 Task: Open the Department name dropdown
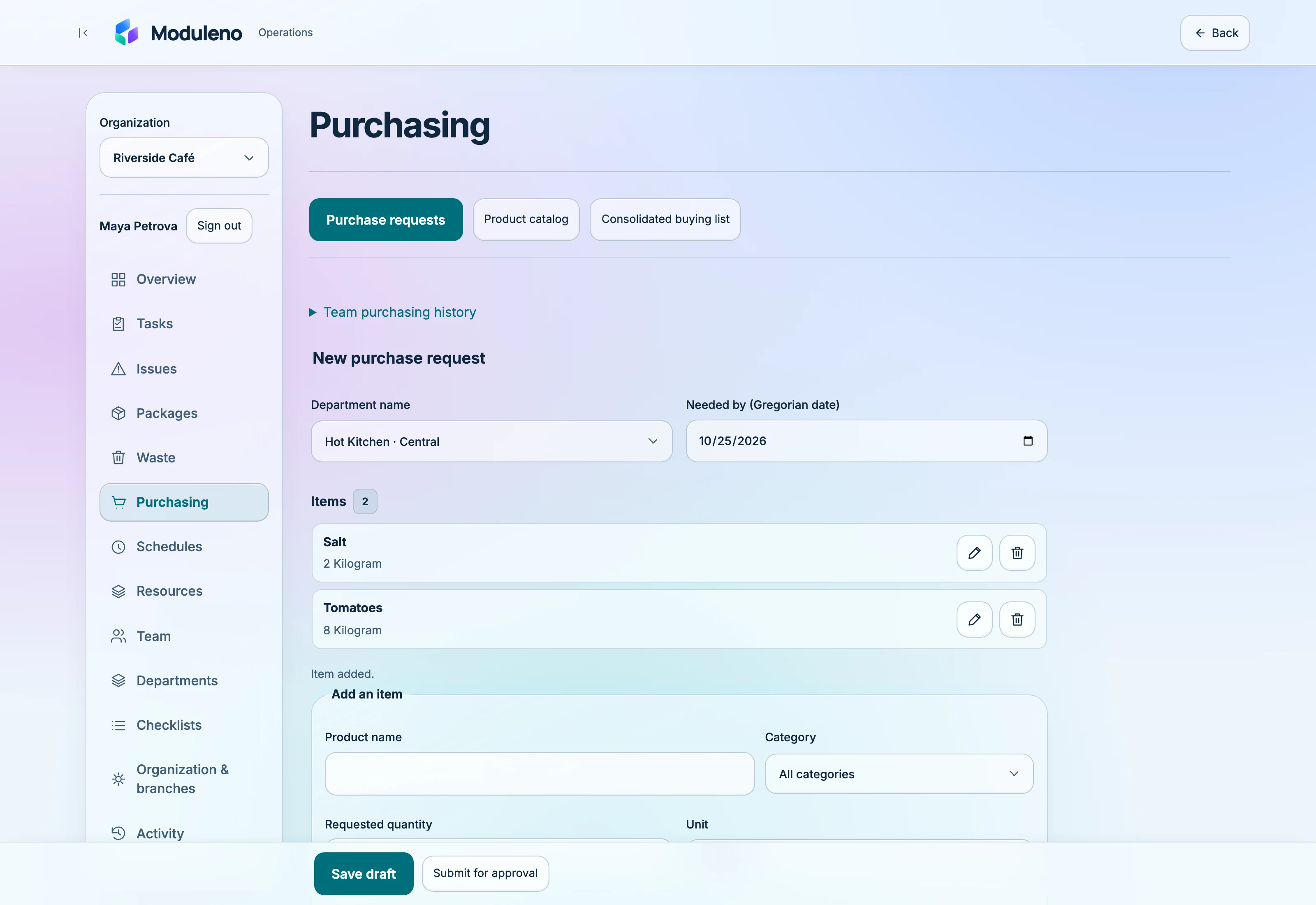coord(491,441)
